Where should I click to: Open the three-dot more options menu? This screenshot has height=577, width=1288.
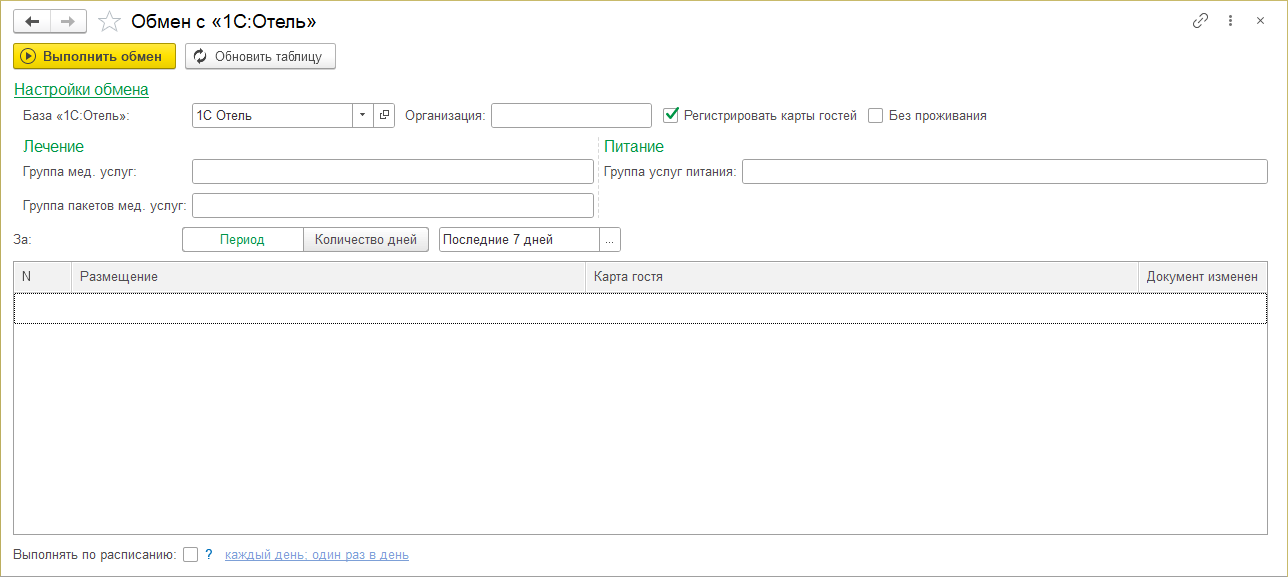(x=1231, y=21)
